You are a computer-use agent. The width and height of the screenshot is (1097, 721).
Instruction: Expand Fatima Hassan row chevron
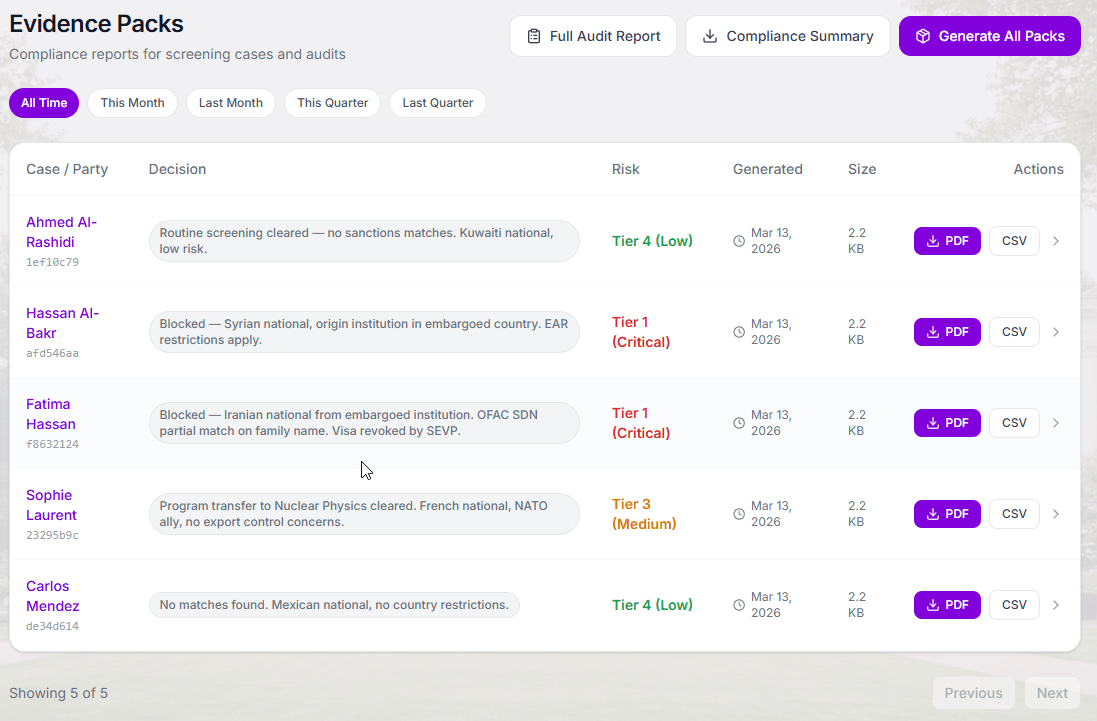point(1056,423)
